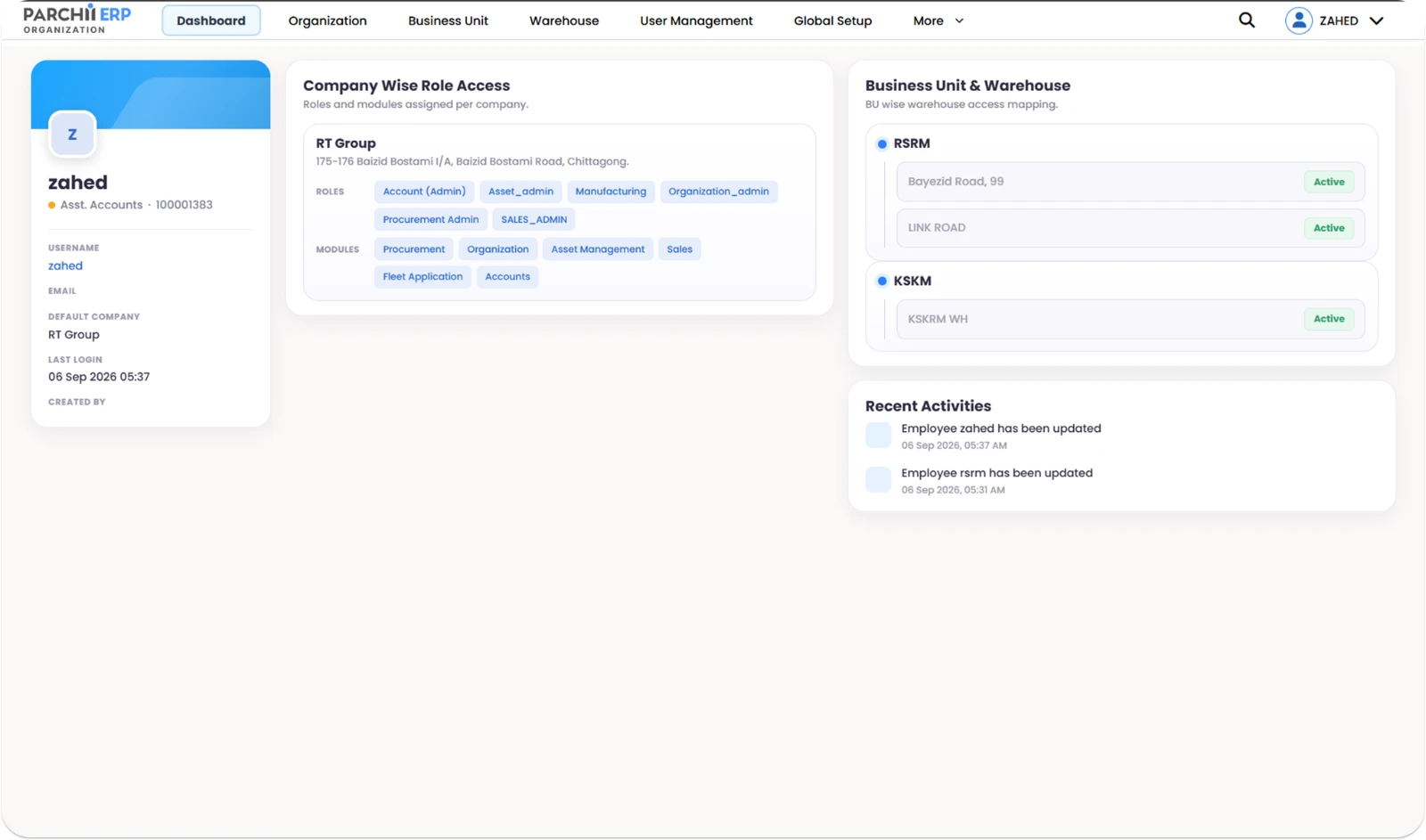Click Active badge on LINK ROAD row

point(1329,228)
